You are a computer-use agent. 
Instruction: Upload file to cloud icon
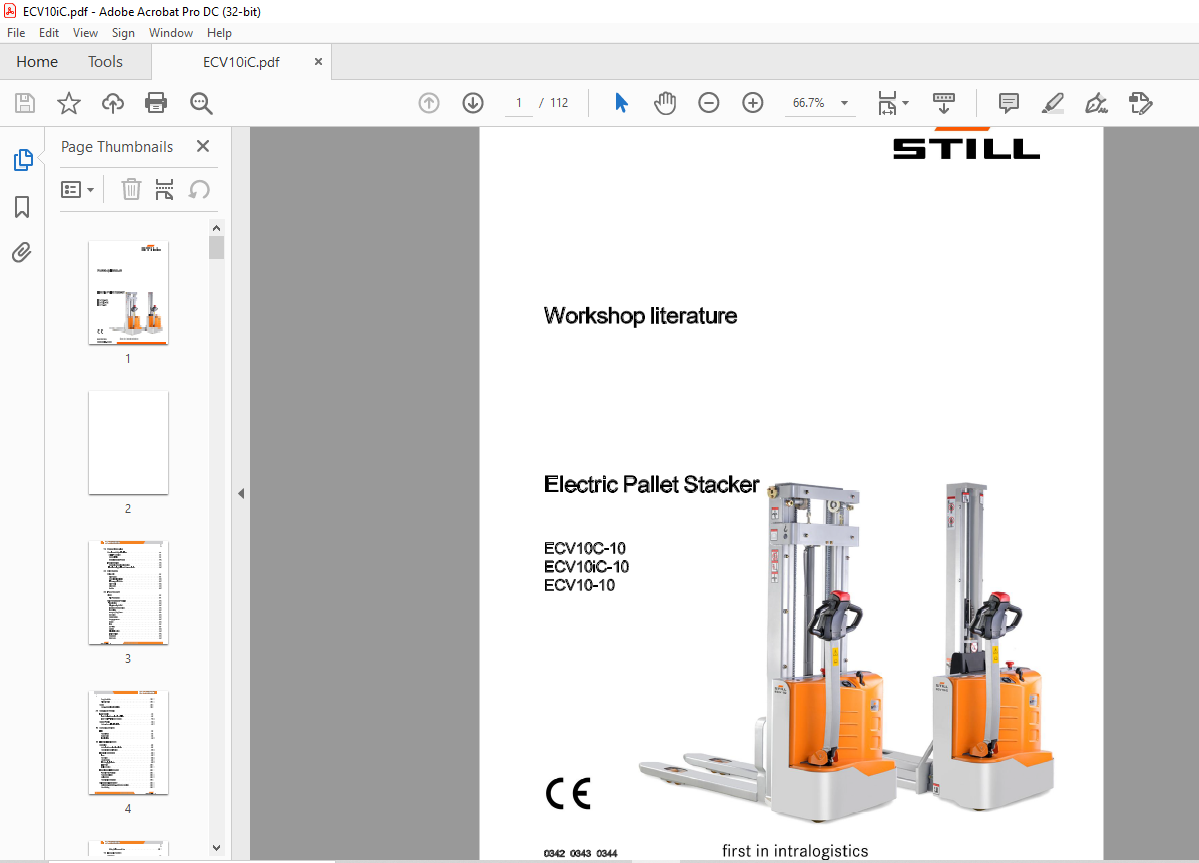[x=112, y=103]
